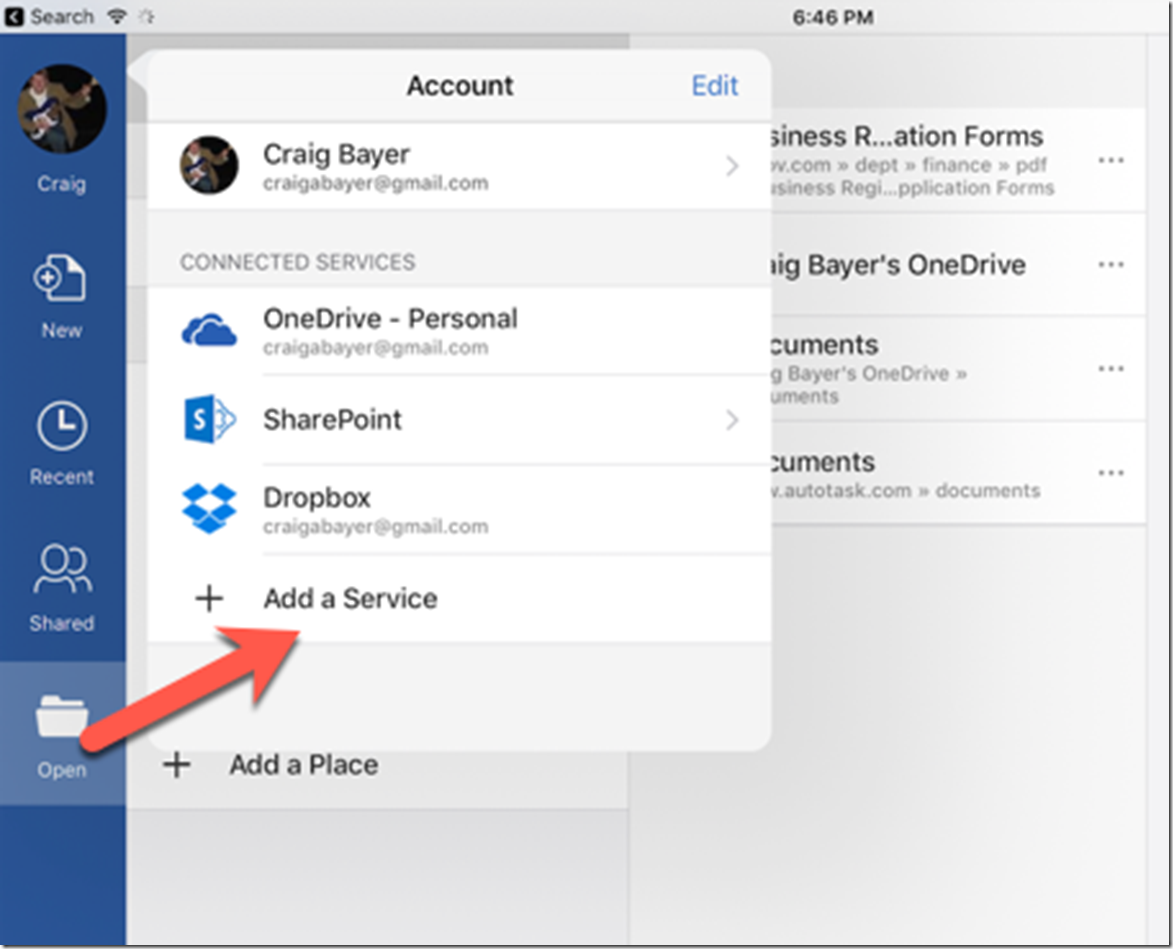This screenshot has height=949, width=1173.
Task: Select the Recent clock icon
Action: pyautogui.click(x=62, y=426)
